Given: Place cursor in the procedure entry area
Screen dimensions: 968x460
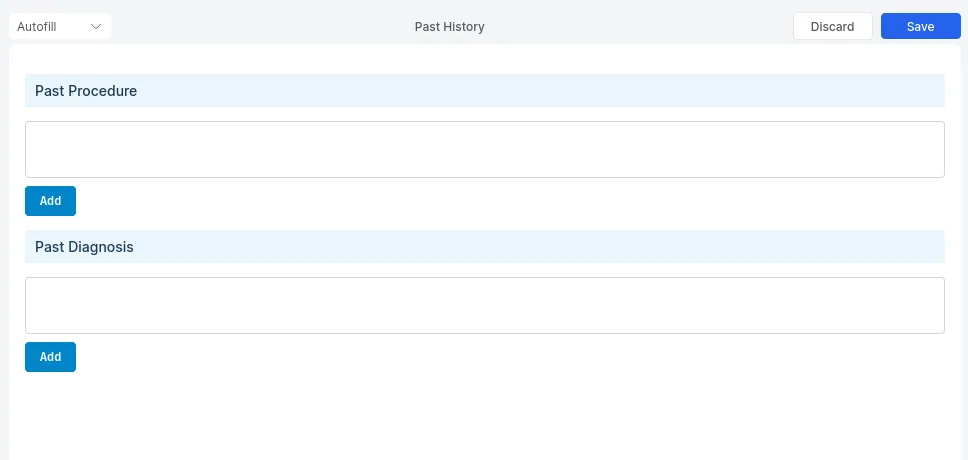Looking at the screenshot, I should tap(484, 150).
